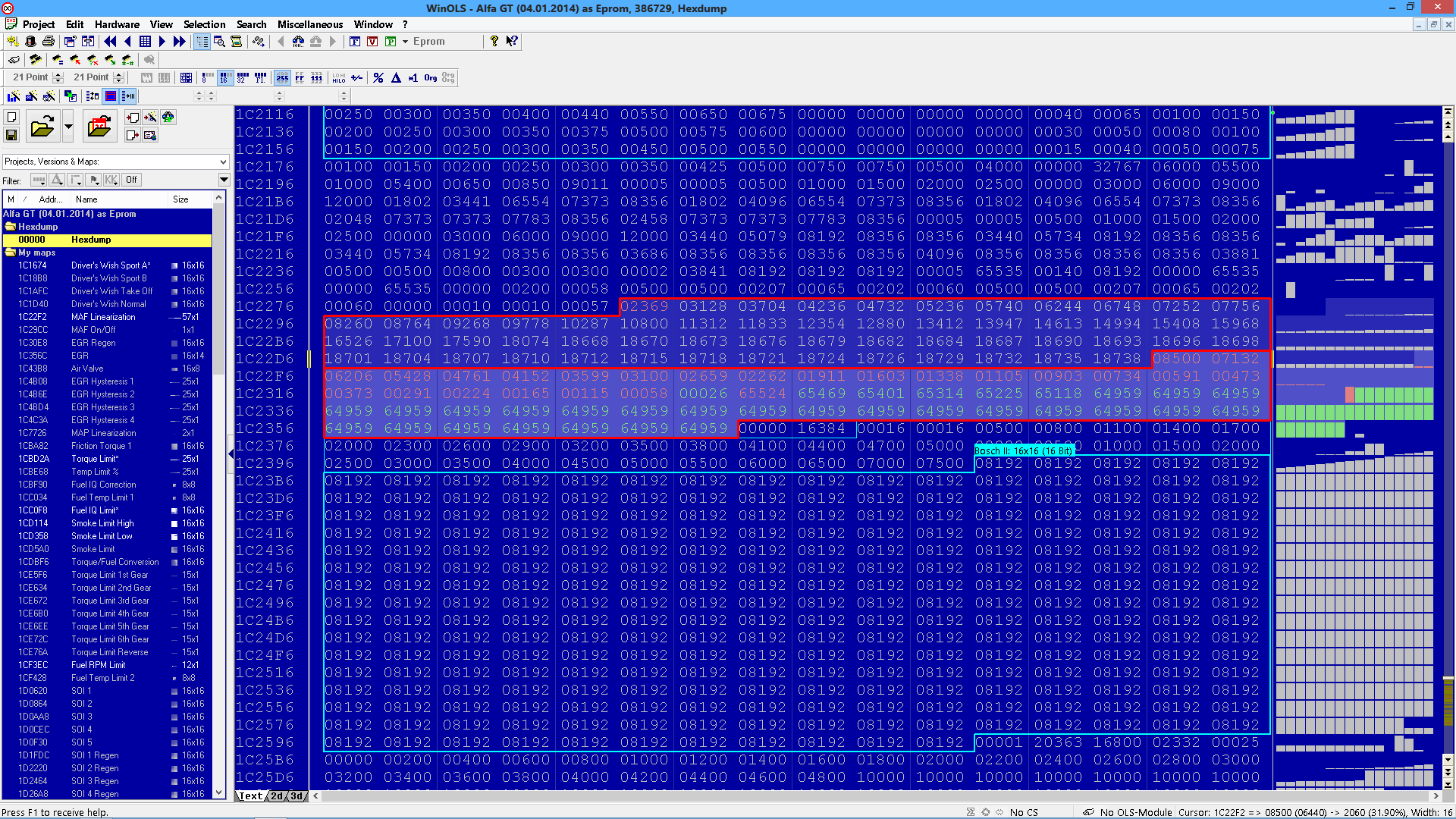Click the magnifier zoom window icon
1456x819 pixels.
click(x=219, y=42)
